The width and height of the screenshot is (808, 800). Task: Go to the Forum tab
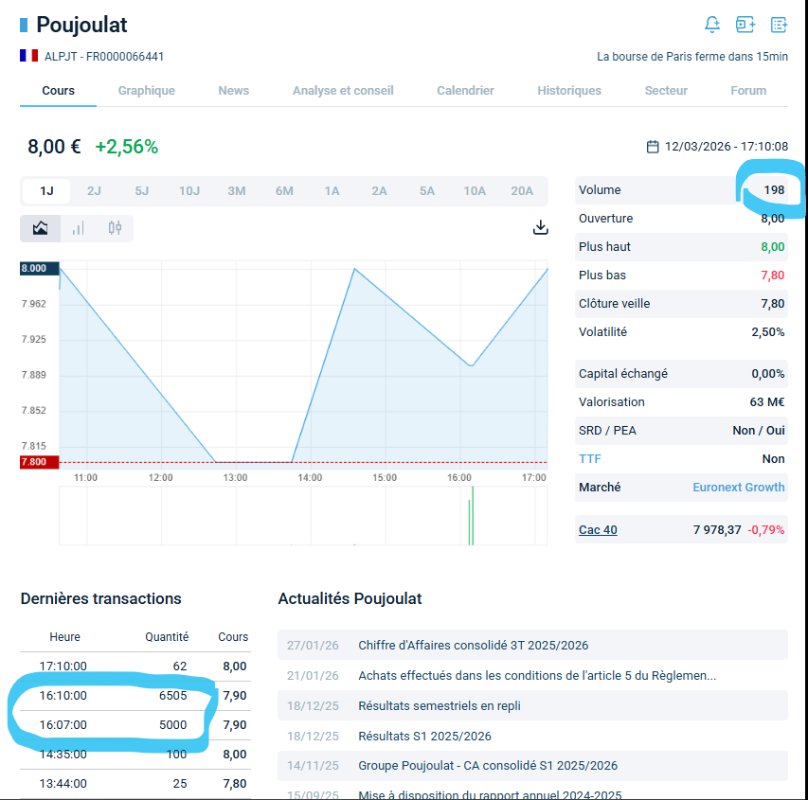click(x=748, y=90)
